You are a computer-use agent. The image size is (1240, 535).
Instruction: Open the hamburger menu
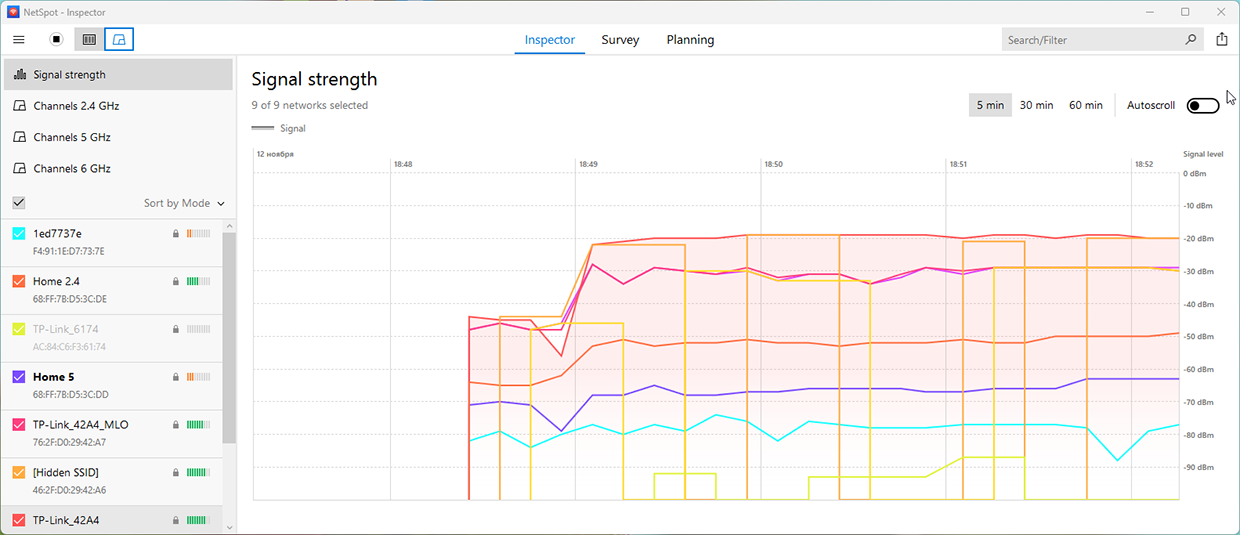coord(19,40)
